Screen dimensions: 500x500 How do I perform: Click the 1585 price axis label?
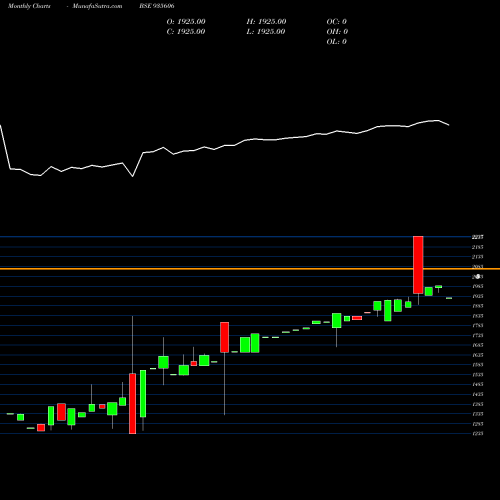coord(478,365)
